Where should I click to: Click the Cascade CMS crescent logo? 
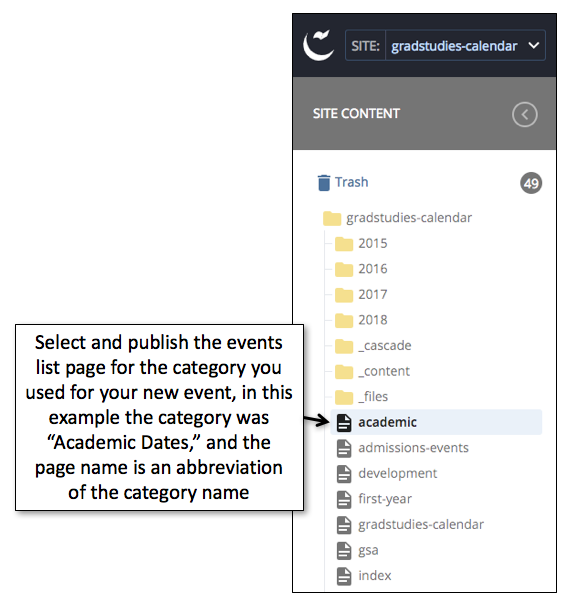coord(318,45)
